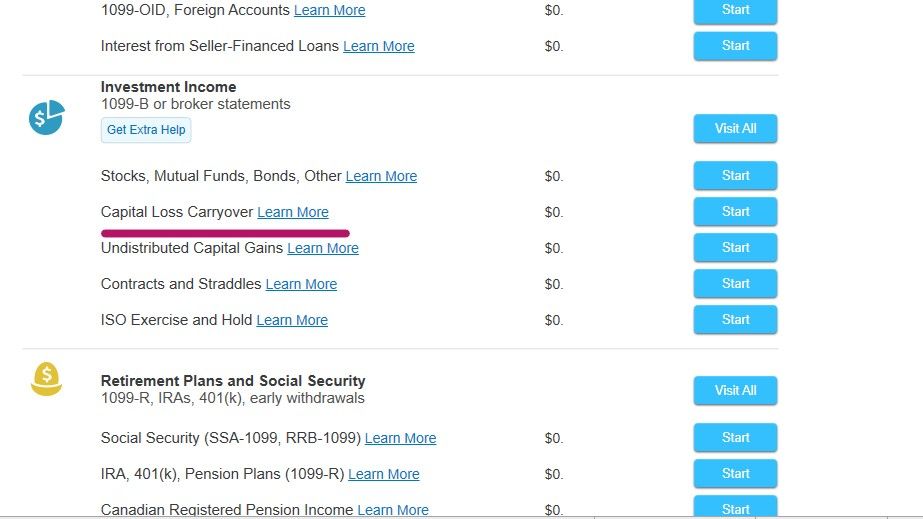Start ISO Exercise and Hold entry
This screenshot has height=519, width=923.
(735, 319)
